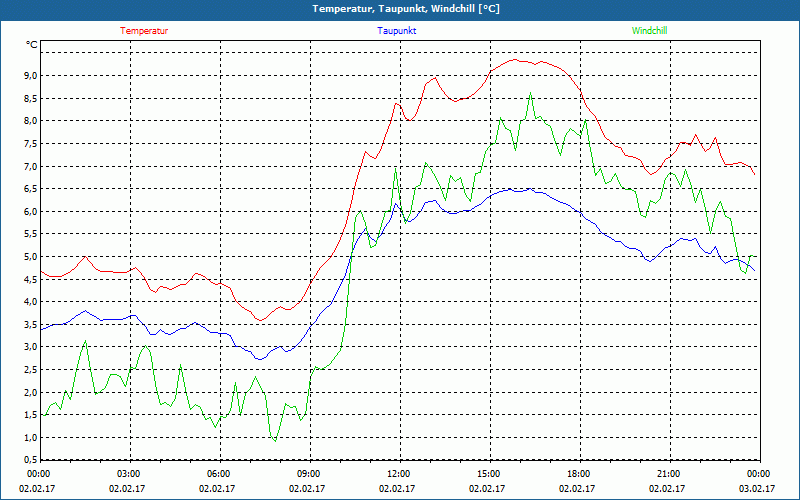Click the °C unit label on y-axis
Screen dimensions: 800x500
point(32,45)
